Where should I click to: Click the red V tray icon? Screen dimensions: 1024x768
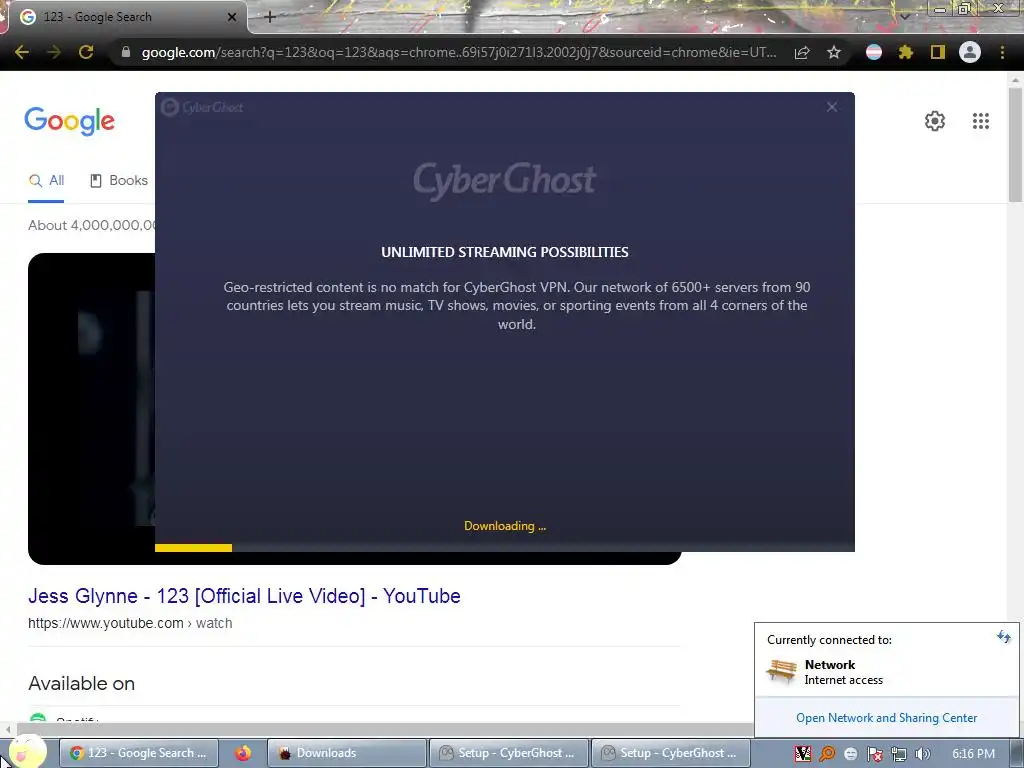point(803,754)
